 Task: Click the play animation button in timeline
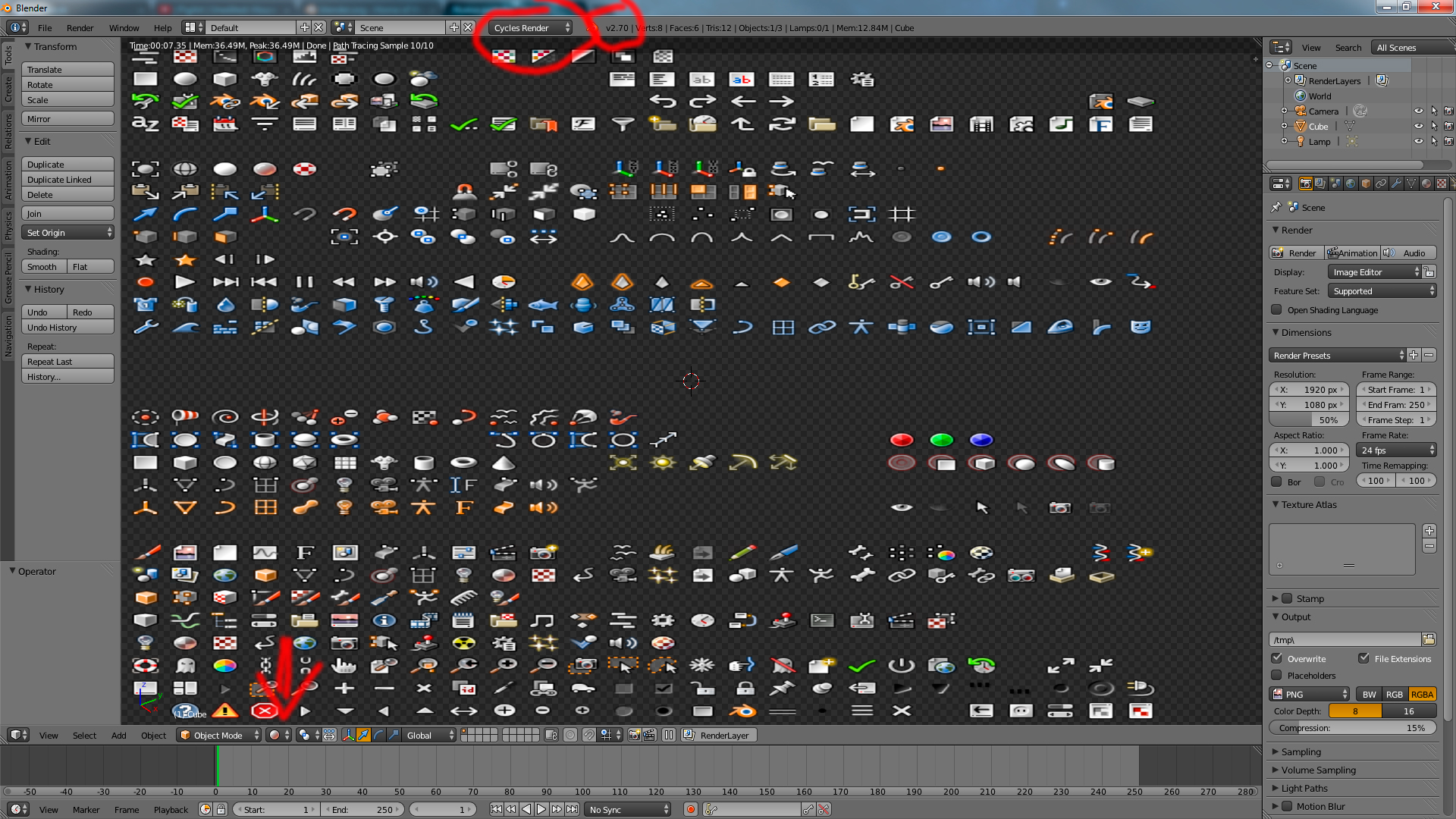point(541,809)
